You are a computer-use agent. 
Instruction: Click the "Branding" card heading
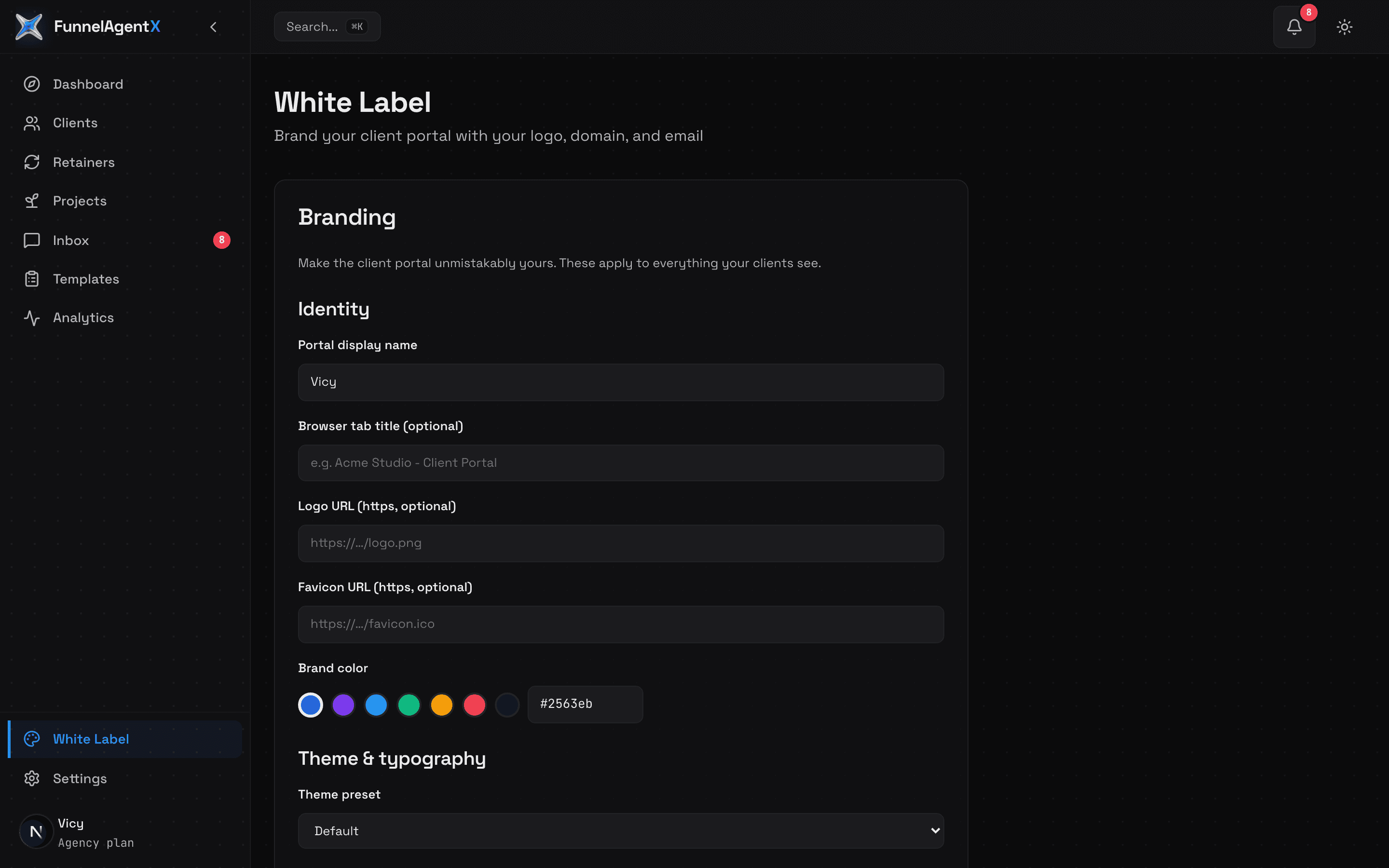347,217
